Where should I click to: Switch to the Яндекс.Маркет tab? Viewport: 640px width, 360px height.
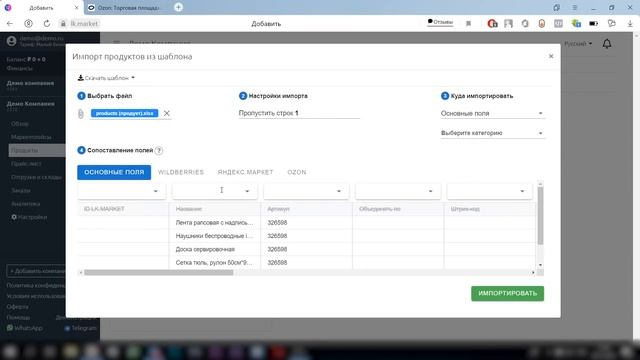pos(245,172)
